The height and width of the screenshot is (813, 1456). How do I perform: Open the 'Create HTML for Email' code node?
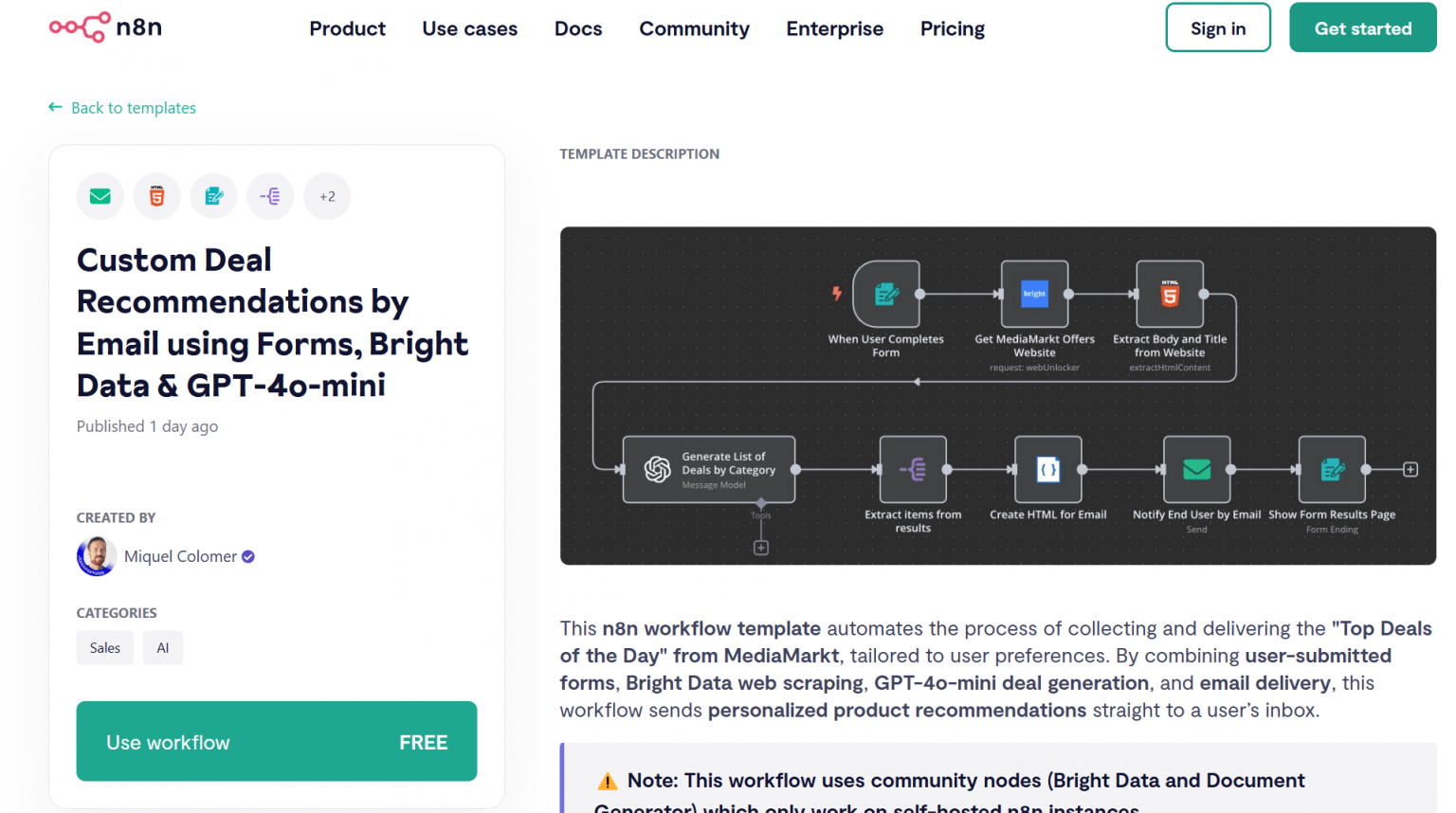[x=1047, y=469]
